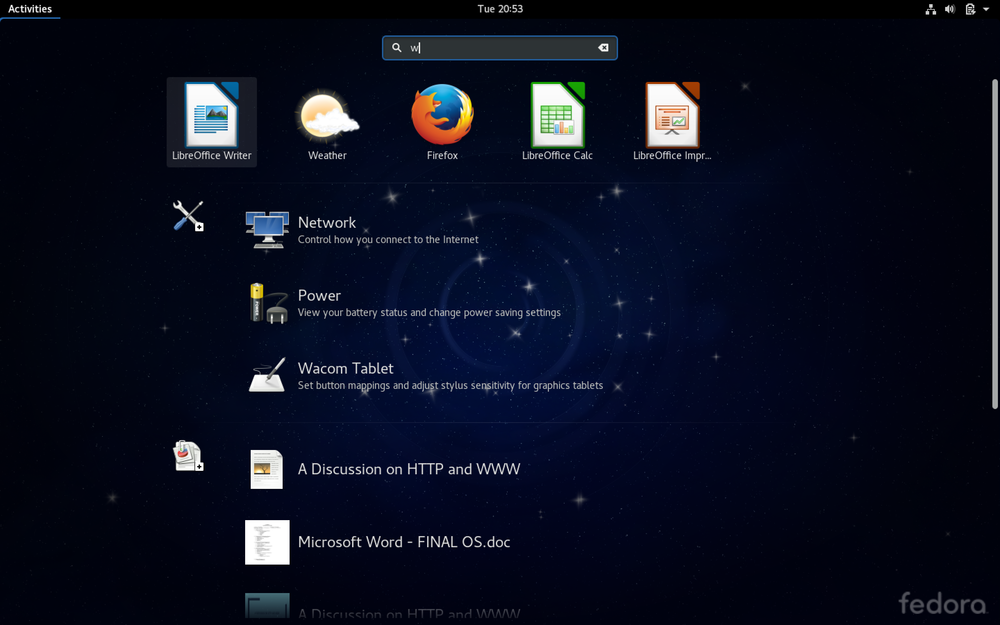Launch the Weather application

pyautogui.click(x=327, y=121)
